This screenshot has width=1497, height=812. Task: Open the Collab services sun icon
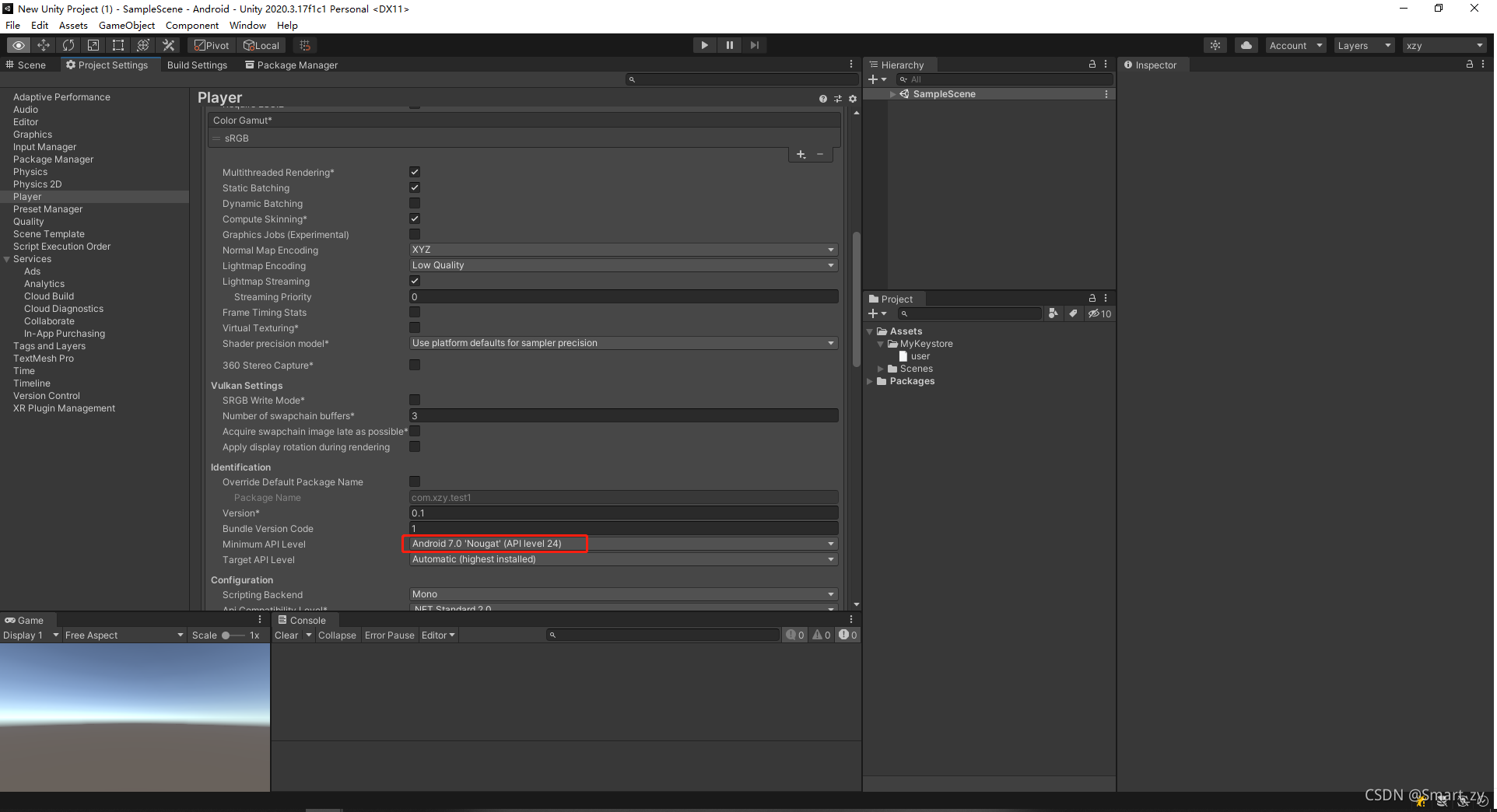point(1215,45)
